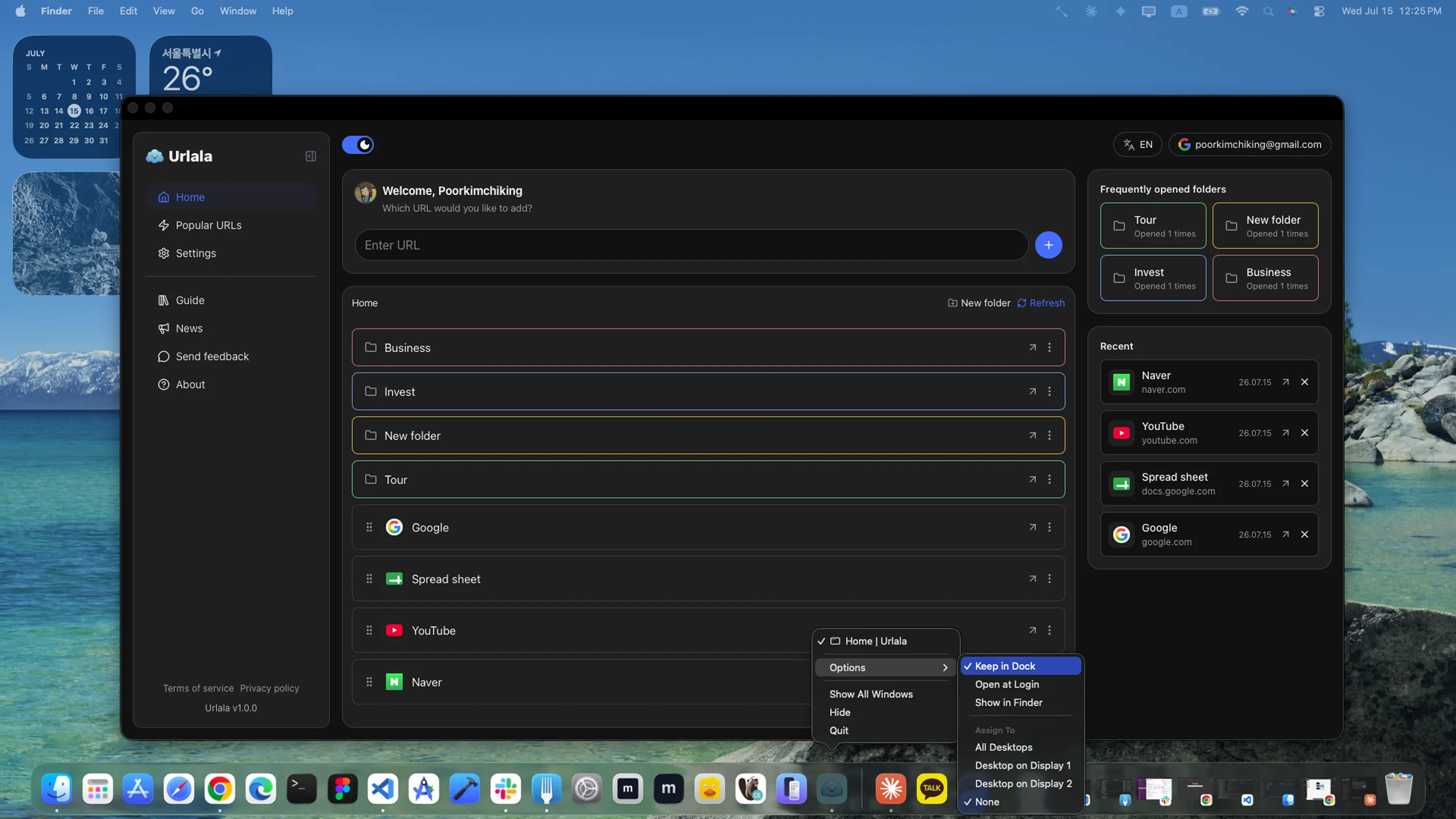Click the Naver row drag handle
Screen dimensions: 1456x819
369,681
